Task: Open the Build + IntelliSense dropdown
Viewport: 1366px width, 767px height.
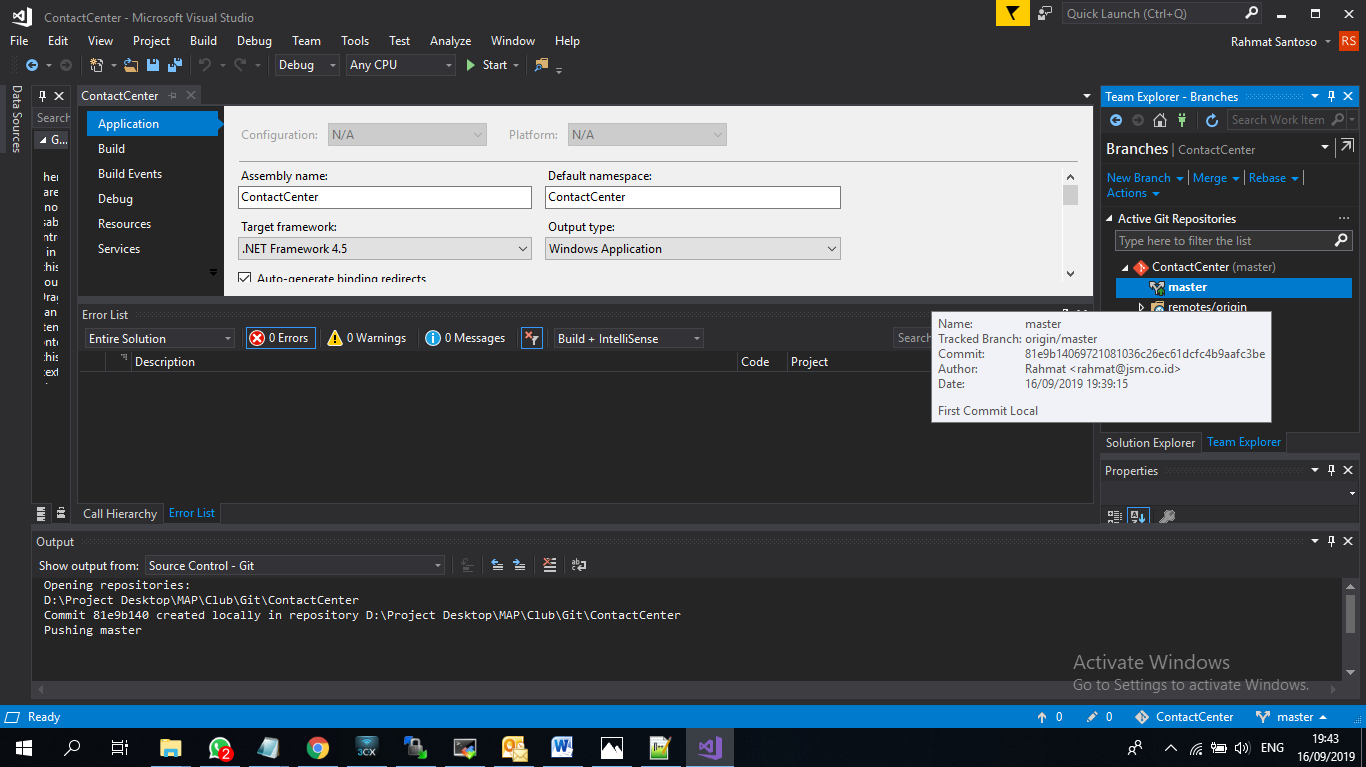Action: click(629, 339)
